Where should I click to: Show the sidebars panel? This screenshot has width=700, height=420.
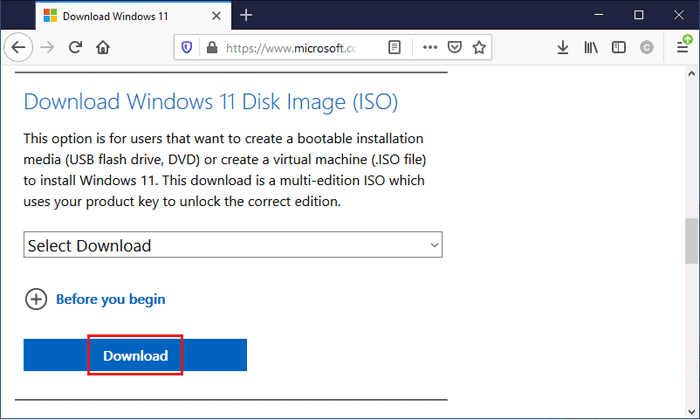[619, 47]
